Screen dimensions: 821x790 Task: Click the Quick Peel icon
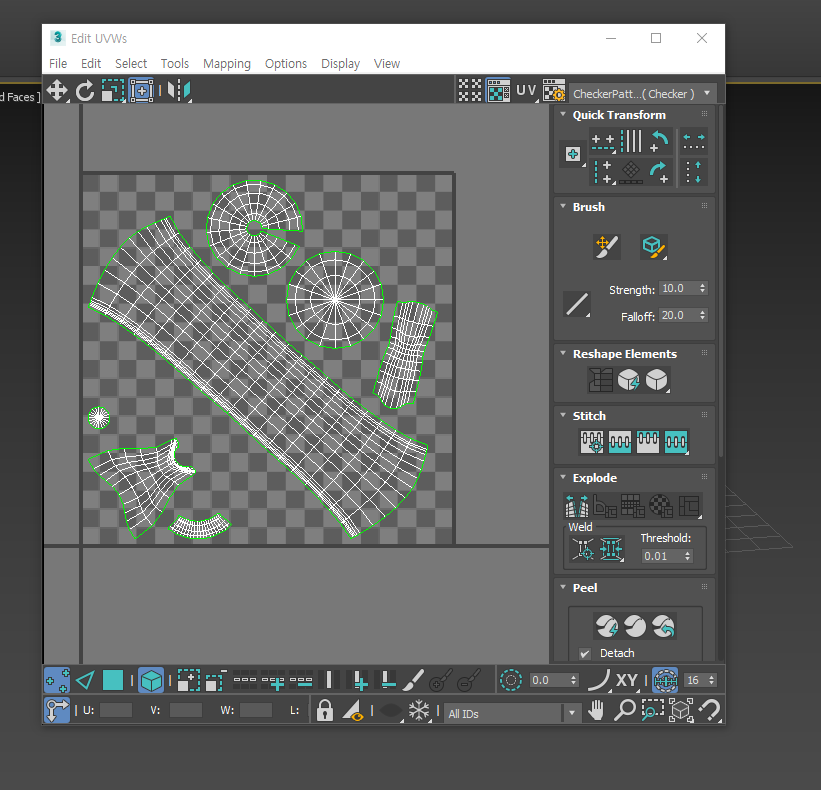click(607, 627)
